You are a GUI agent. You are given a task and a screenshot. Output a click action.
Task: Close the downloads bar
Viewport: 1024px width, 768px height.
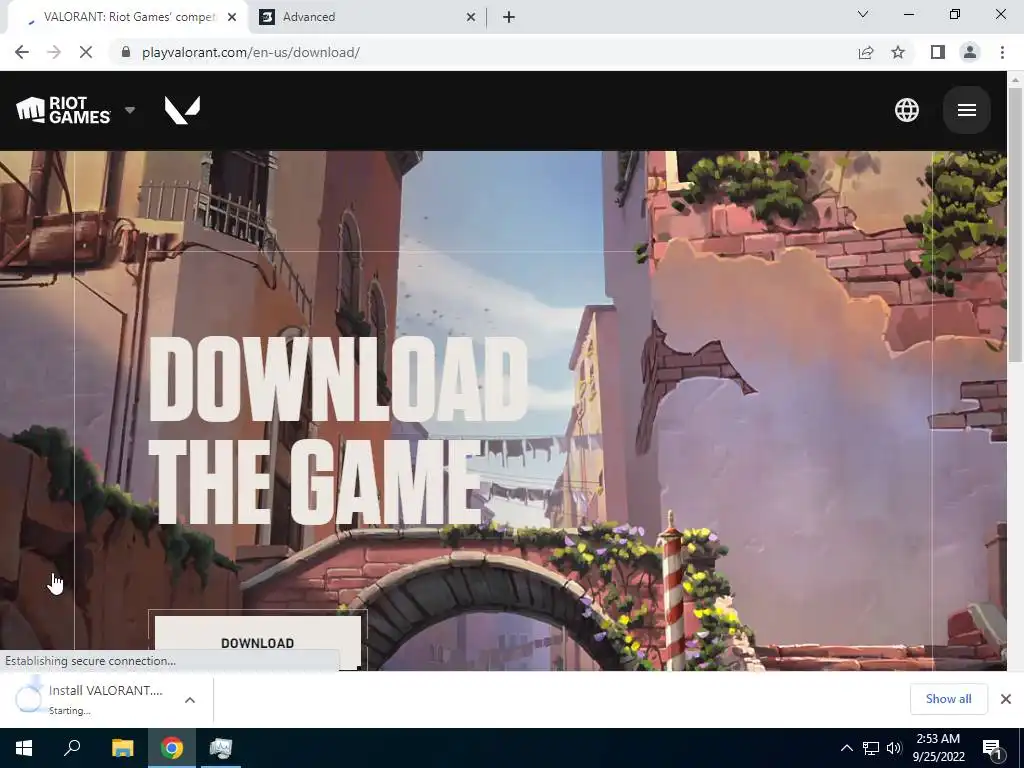pyautogui.click(x=1006, y=699)
